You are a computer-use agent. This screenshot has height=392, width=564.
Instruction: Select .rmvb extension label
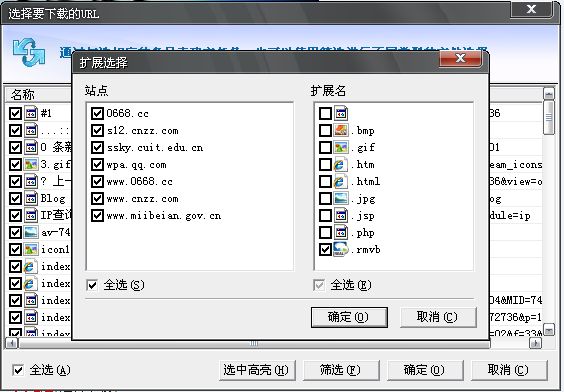pos(366,250)
